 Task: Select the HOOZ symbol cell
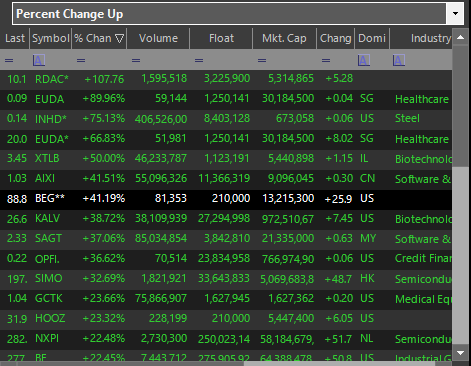(x=50, y=318)
